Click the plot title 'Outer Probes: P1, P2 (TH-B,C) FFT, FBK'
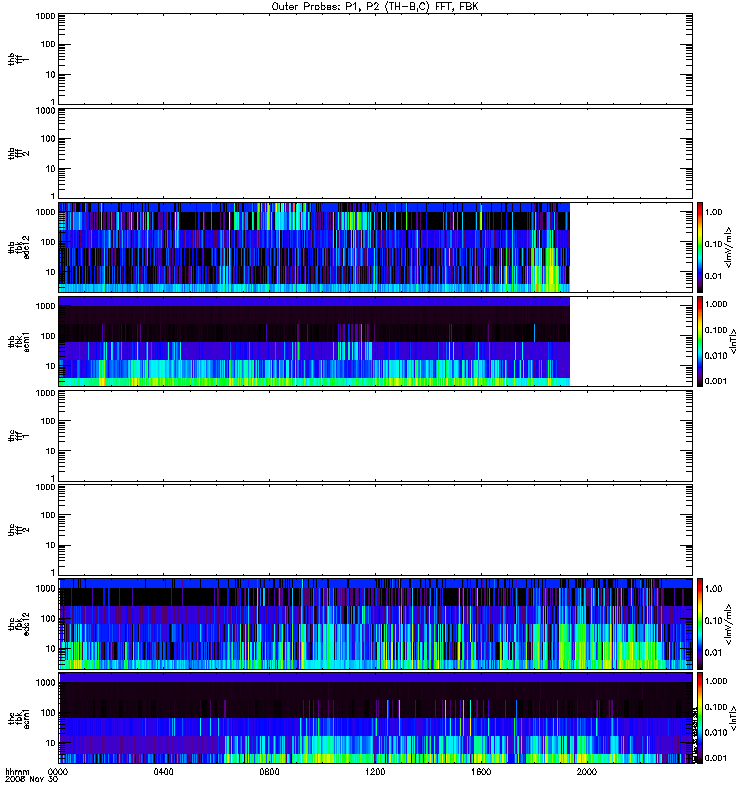 coord(375,7)
